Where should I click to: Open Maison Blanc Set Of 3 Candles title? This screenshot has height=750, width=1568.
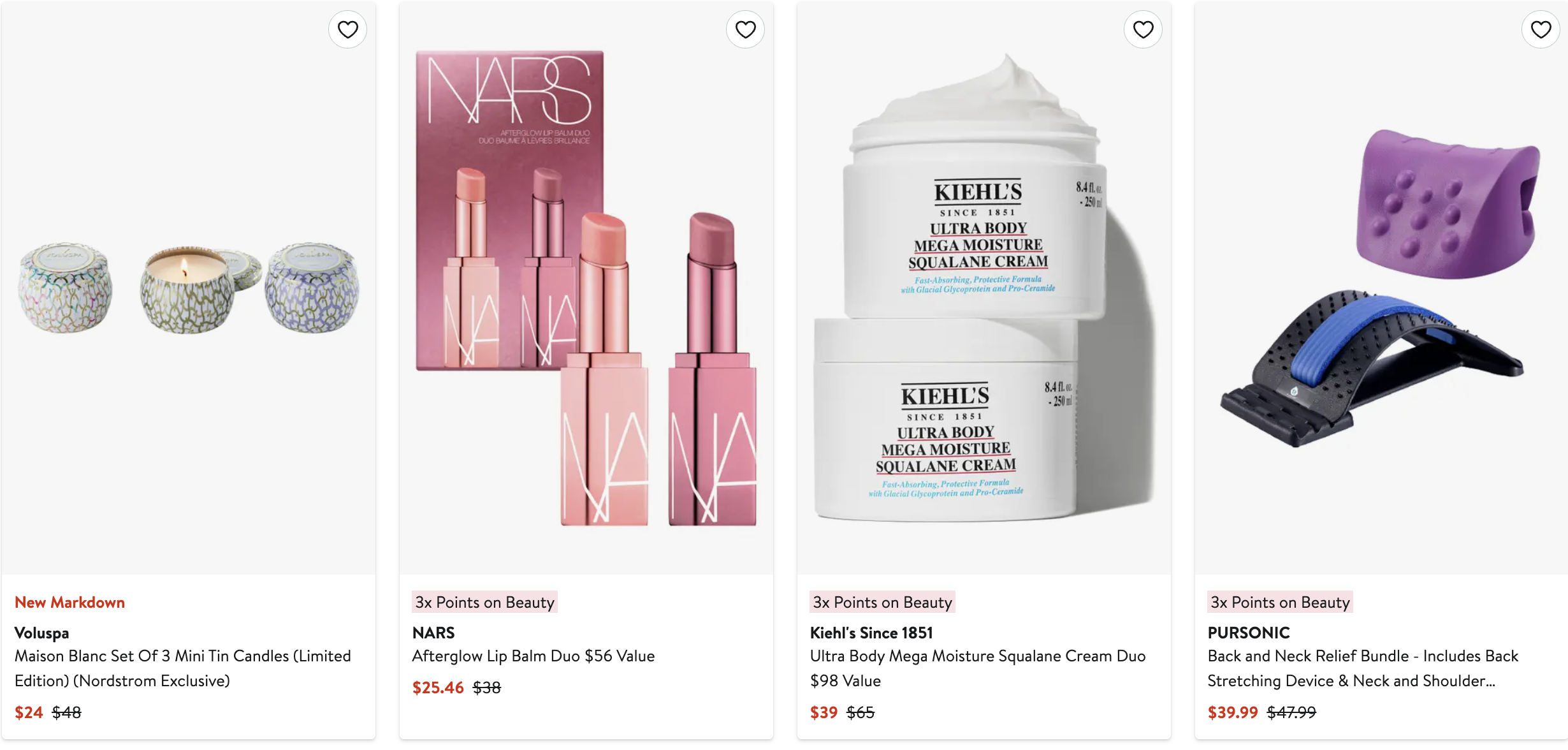[182, 668]
